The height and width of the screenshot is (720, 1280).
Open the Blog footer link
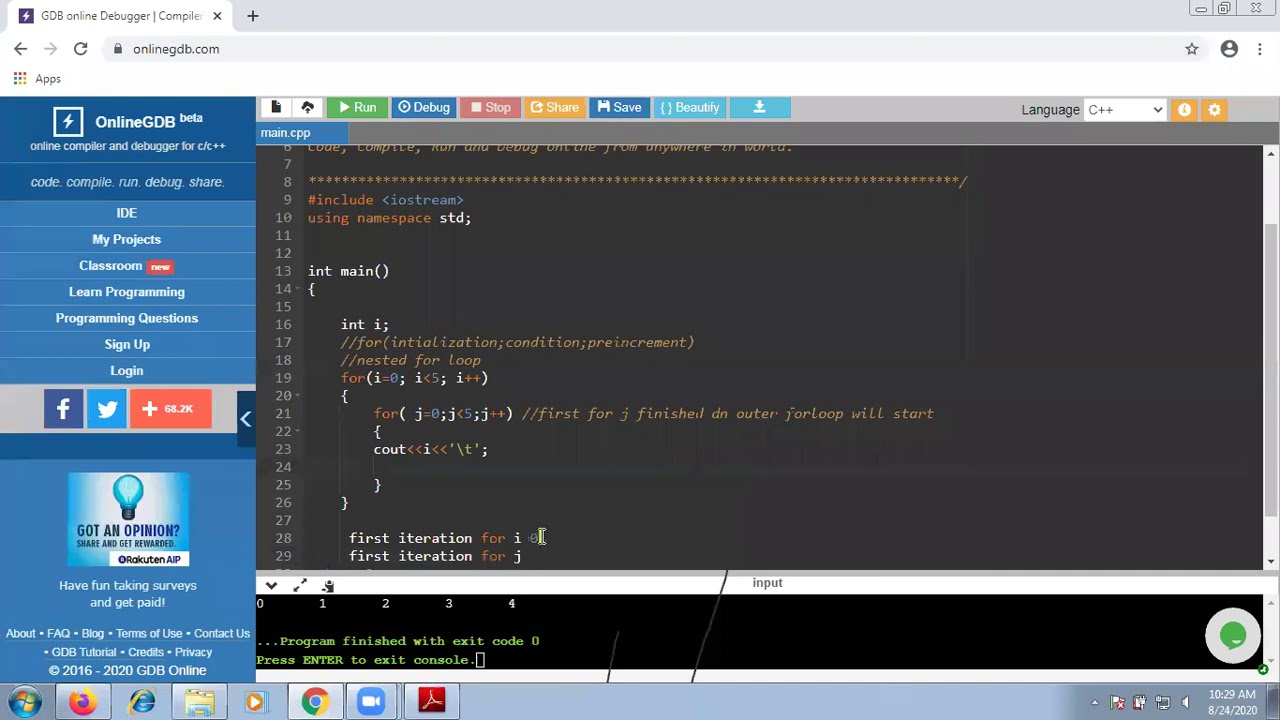92,633
